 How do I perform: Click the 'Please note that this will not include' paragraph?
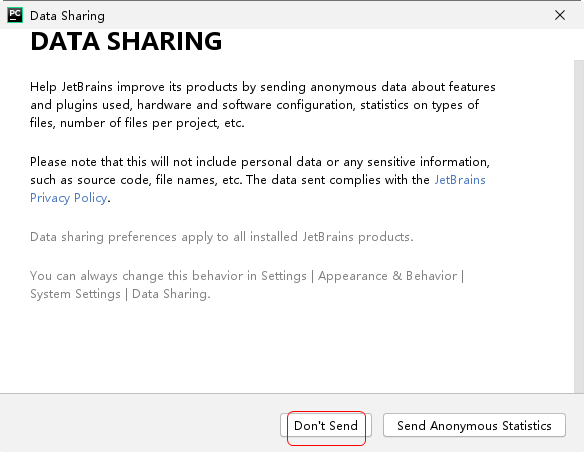pyautogui.click(x=260, y=180)
